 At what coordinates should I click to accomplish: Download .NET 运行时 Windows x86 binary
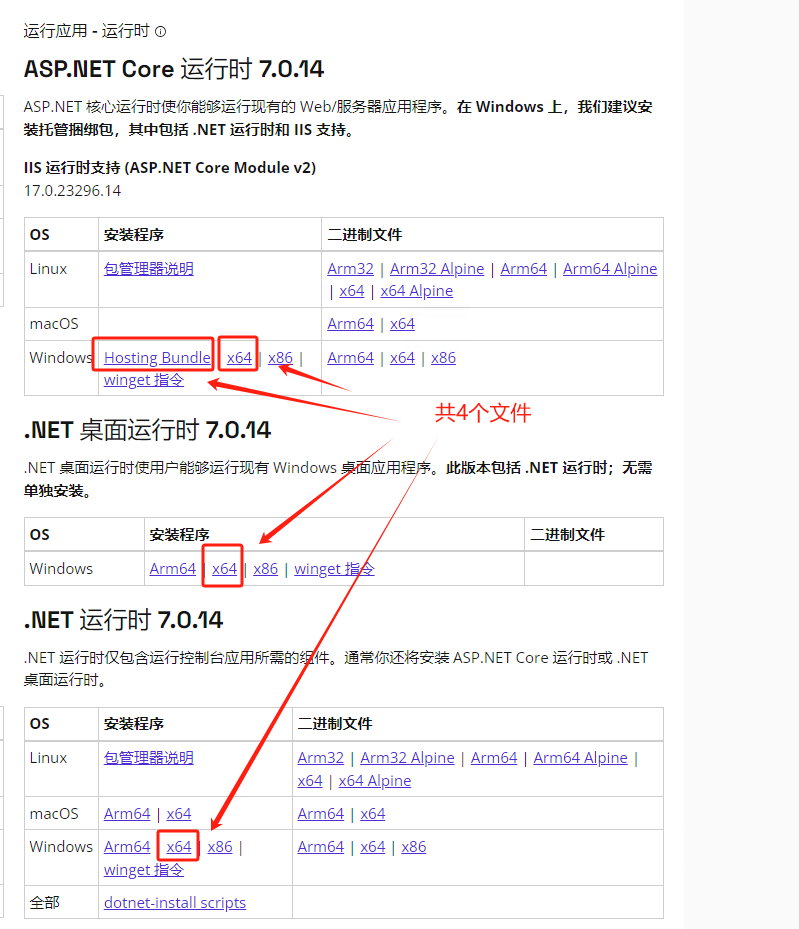413,847
